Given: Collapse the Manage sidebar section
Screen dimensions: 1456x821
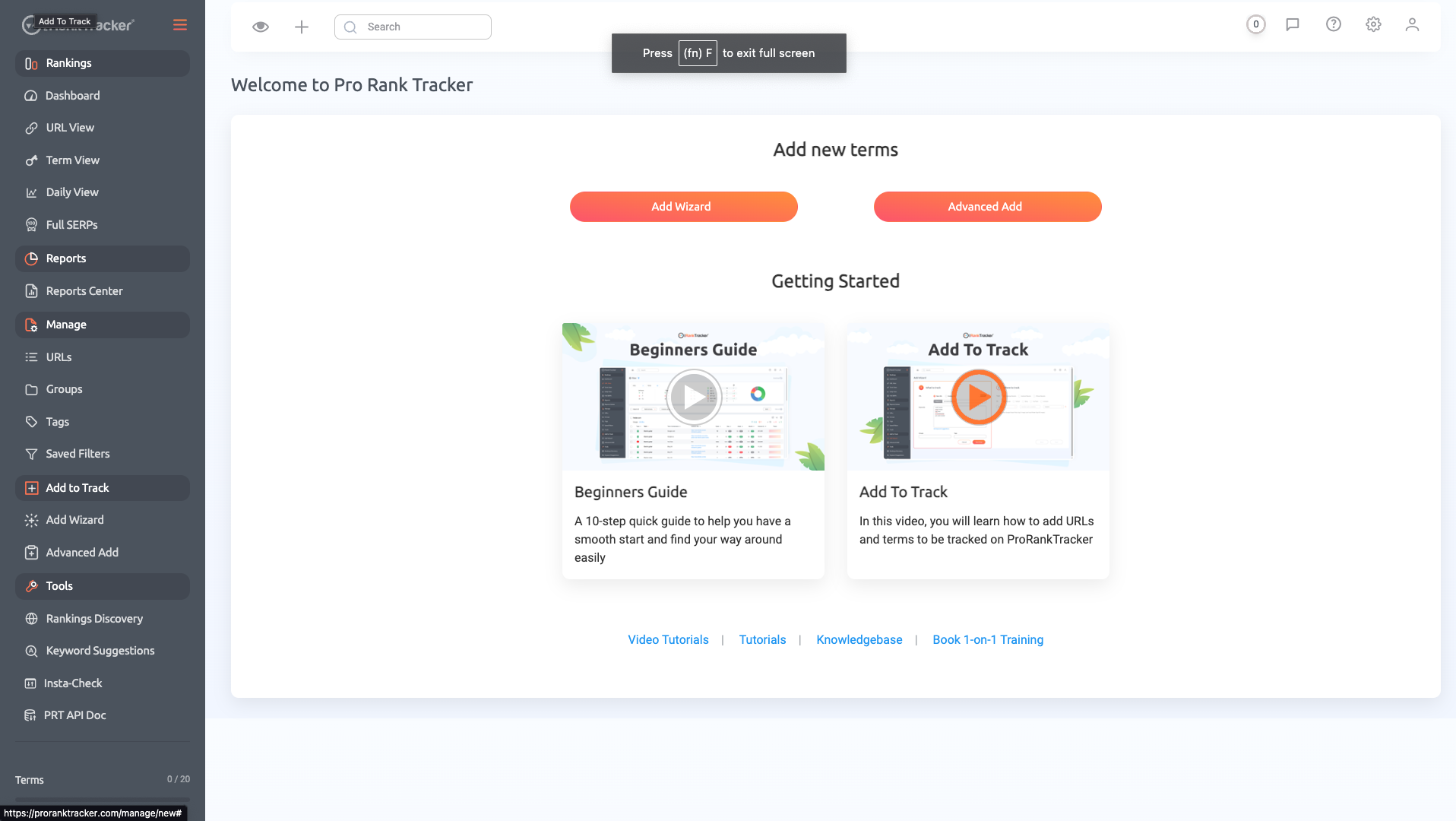Looking at the screenshot, I should point(103,325).
